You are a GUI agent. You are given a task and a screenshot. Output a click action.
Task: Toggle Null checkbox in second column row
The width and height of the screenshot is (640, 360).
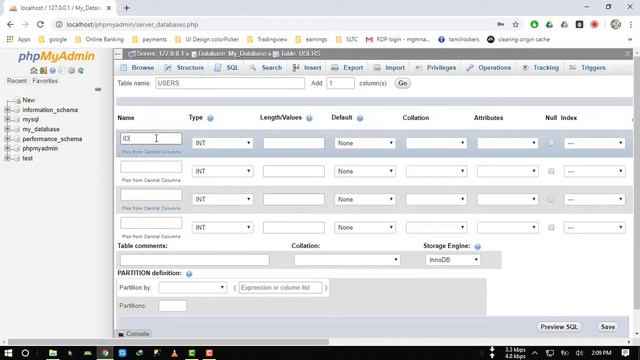coord(551,171)
